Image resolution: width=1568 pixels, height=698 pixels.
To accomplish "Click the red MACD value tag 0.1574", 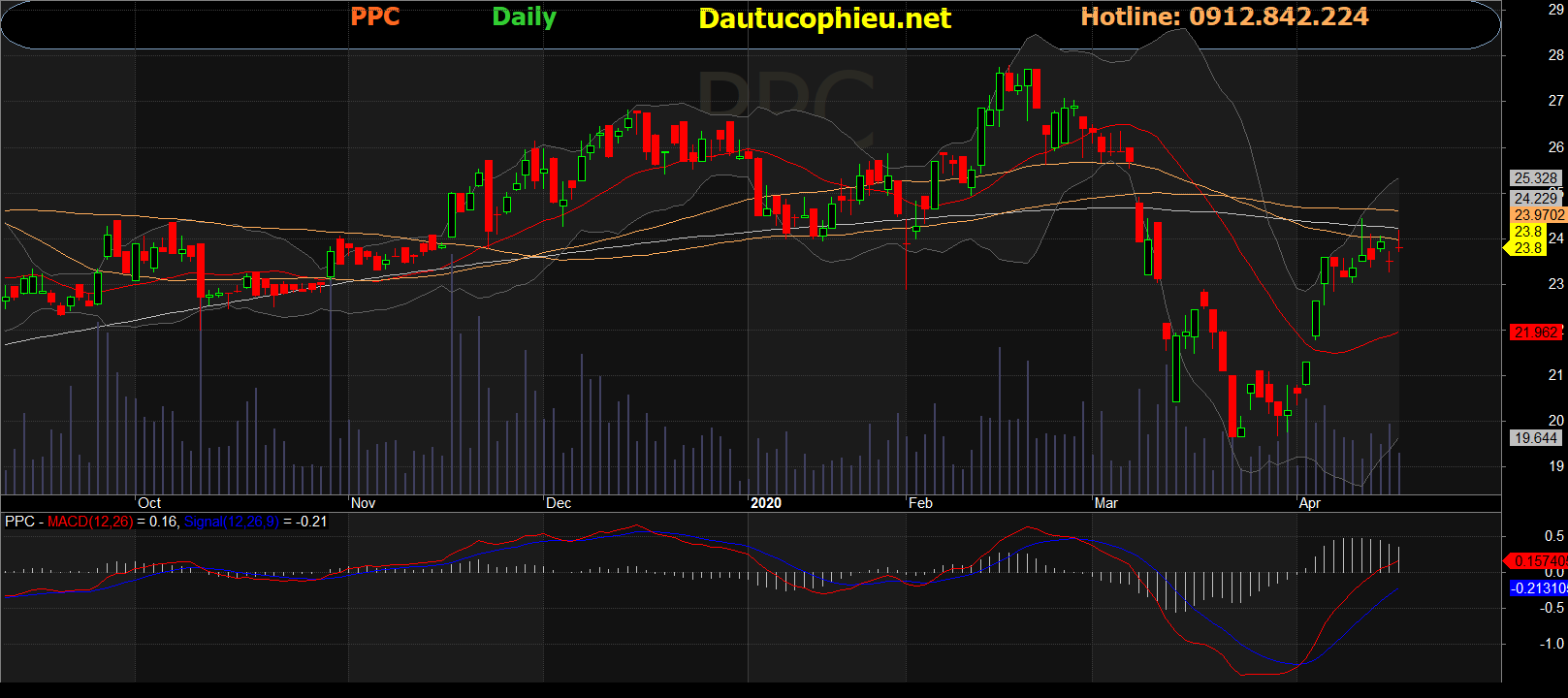I will 1538,561.
